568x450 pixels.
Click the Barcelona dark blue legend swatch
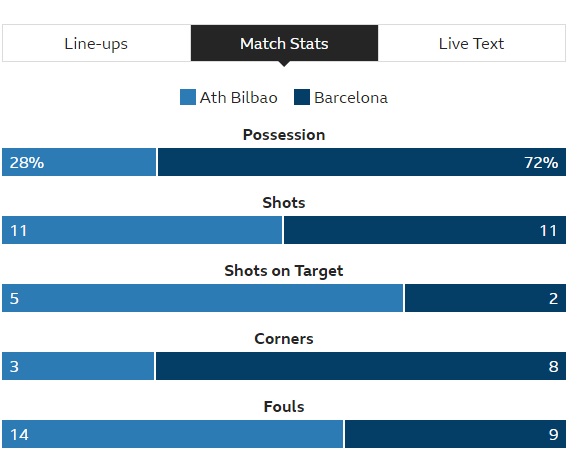pos(302,97)
